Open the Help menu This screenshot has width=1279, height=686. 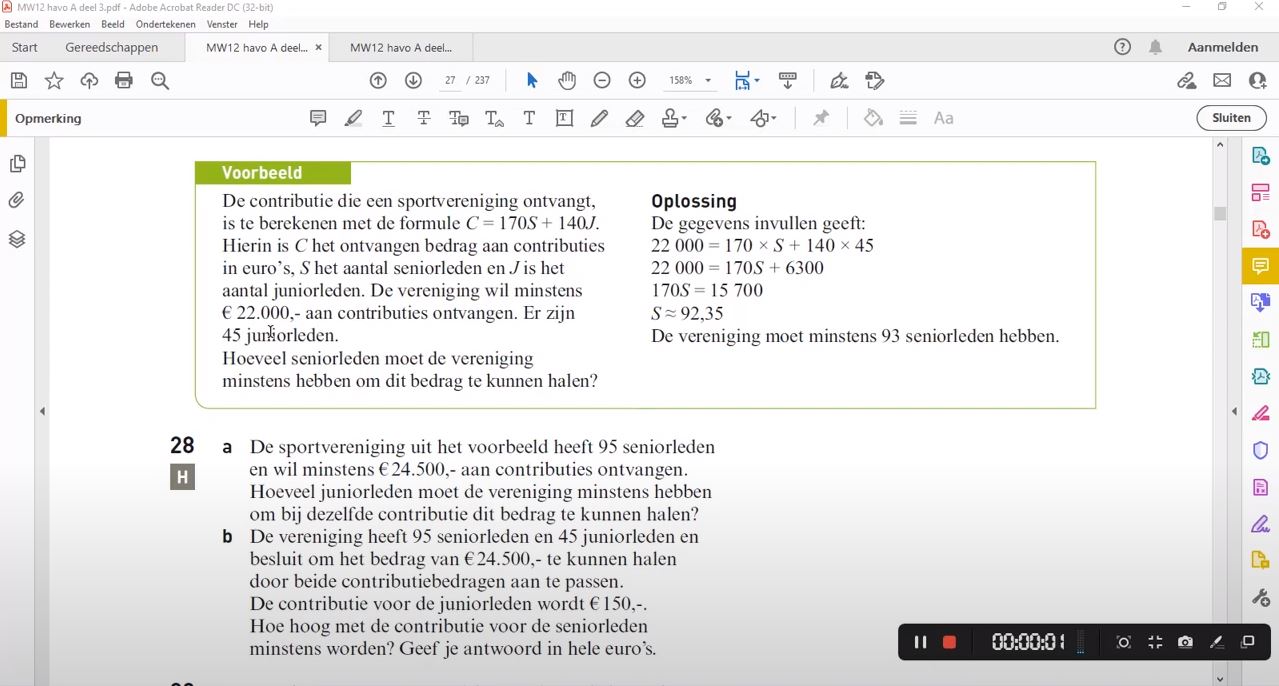[258, 24]
